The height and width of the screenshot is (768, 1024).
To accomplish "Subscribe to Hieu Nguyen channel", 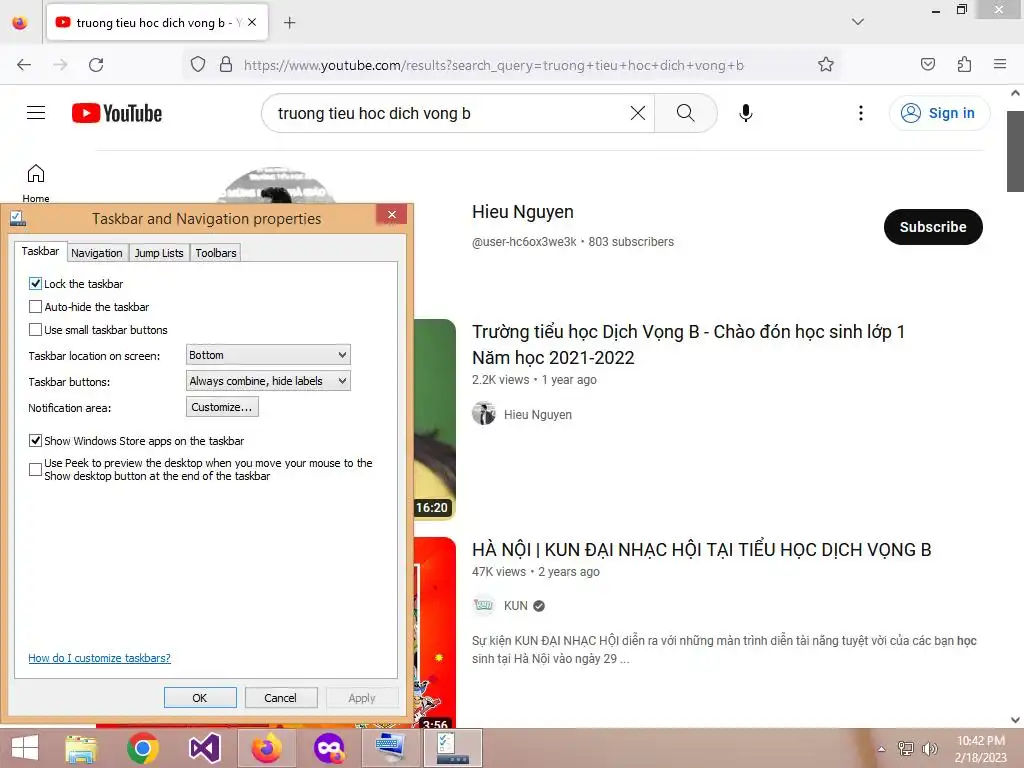I will (x=933, y=227).
